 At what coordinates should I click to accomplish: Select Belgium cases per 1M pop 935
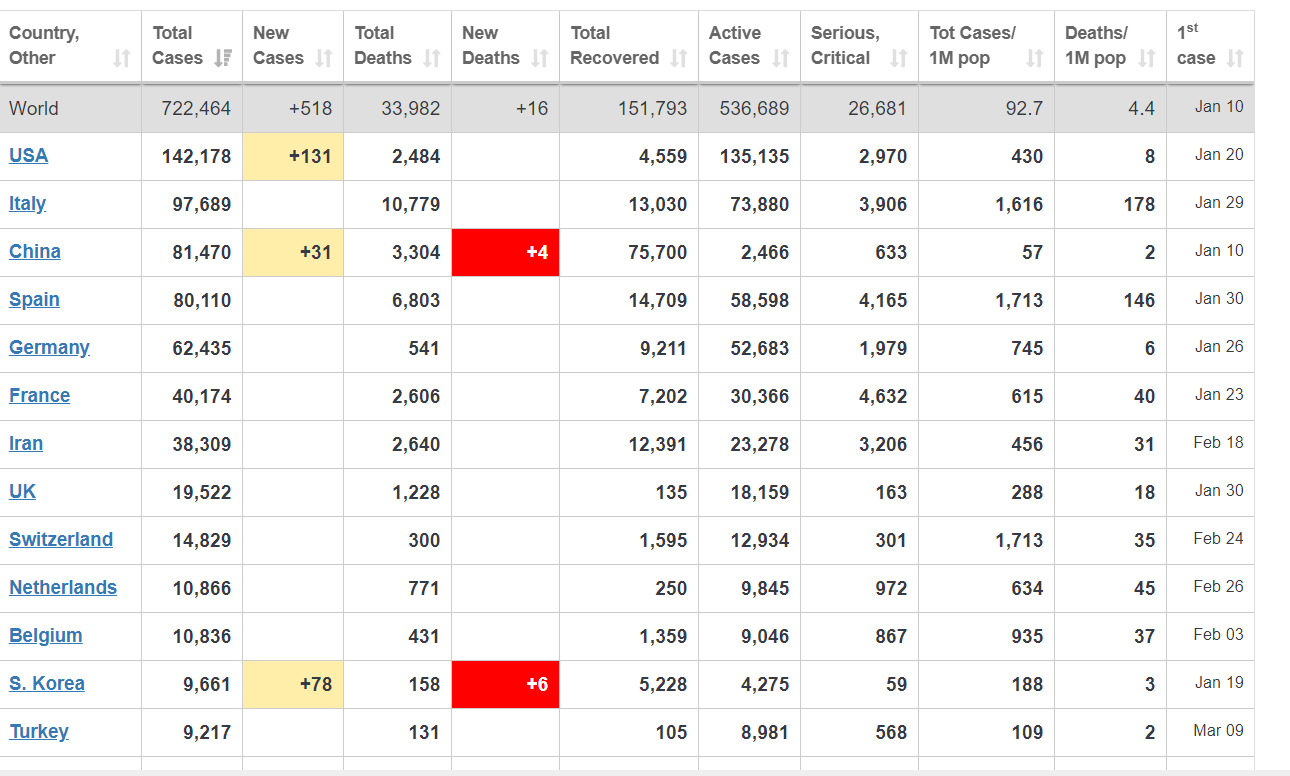[x=1027, y=636]
